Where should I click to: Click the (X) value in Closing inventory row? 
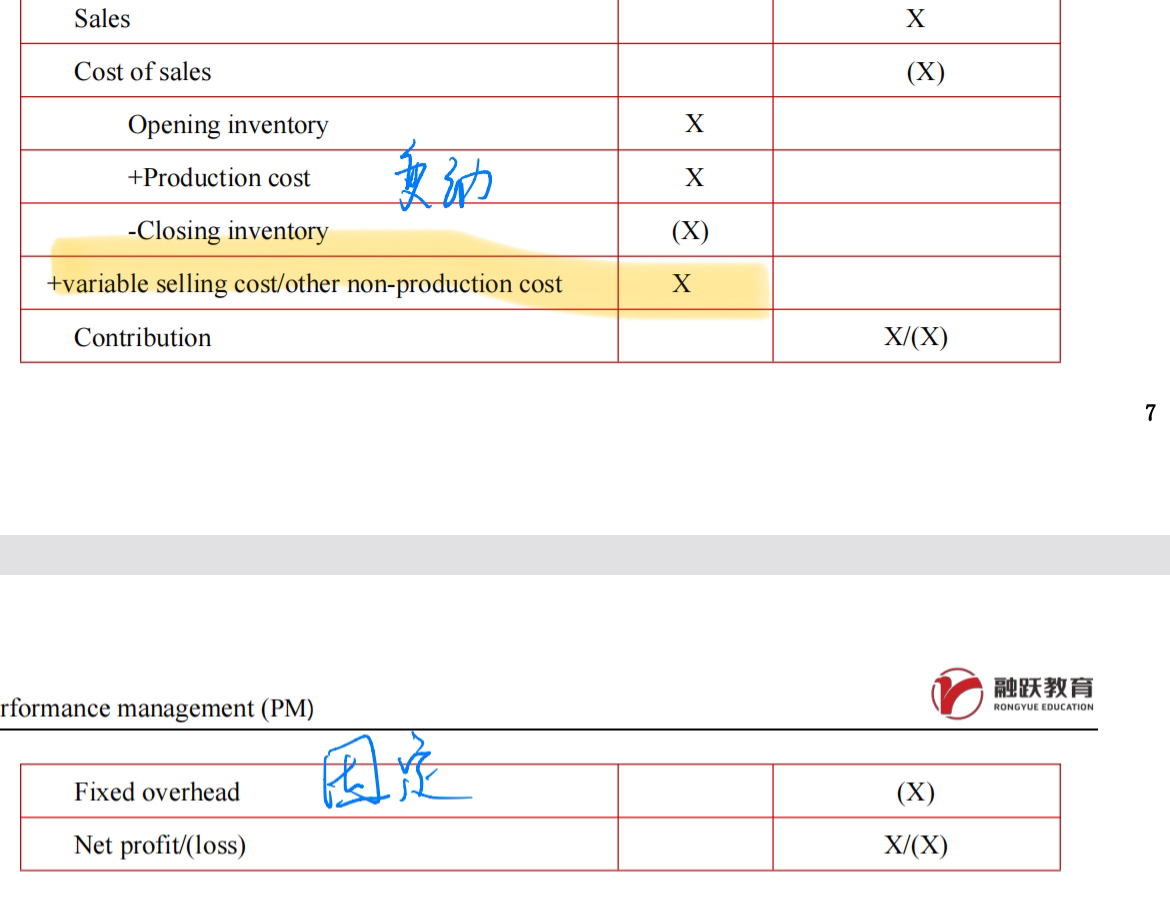690,231
